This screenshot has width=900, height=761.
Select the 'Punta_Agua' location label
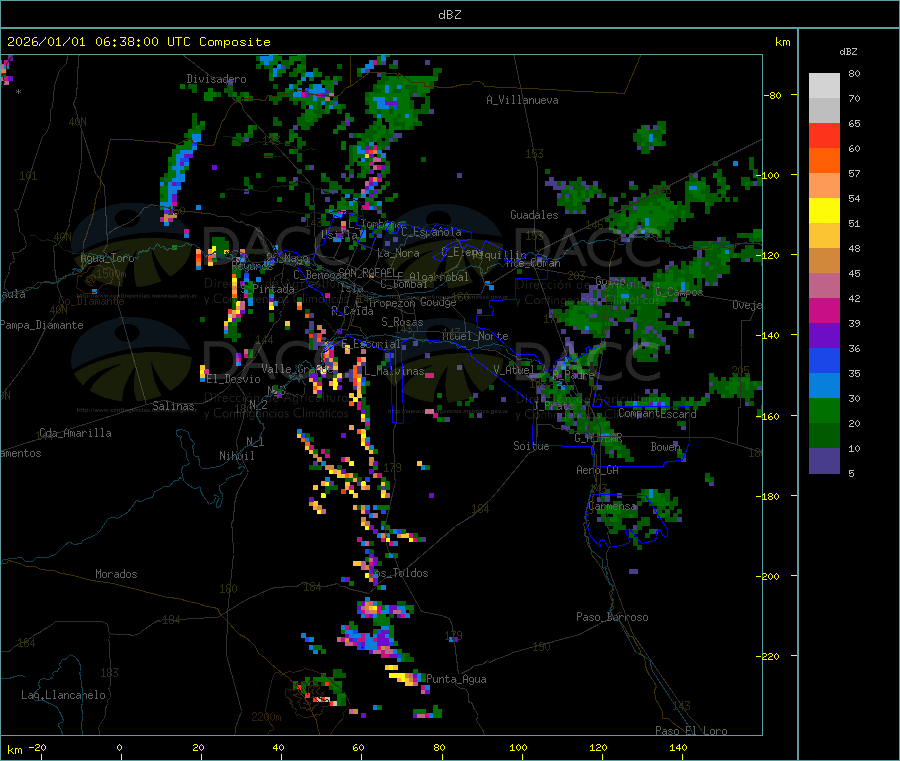456,679
